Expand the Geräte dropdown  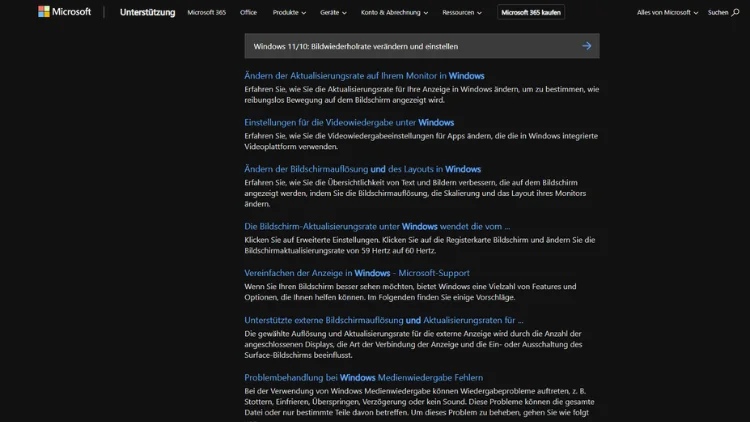pyautogui.click(x=333, y=12)
